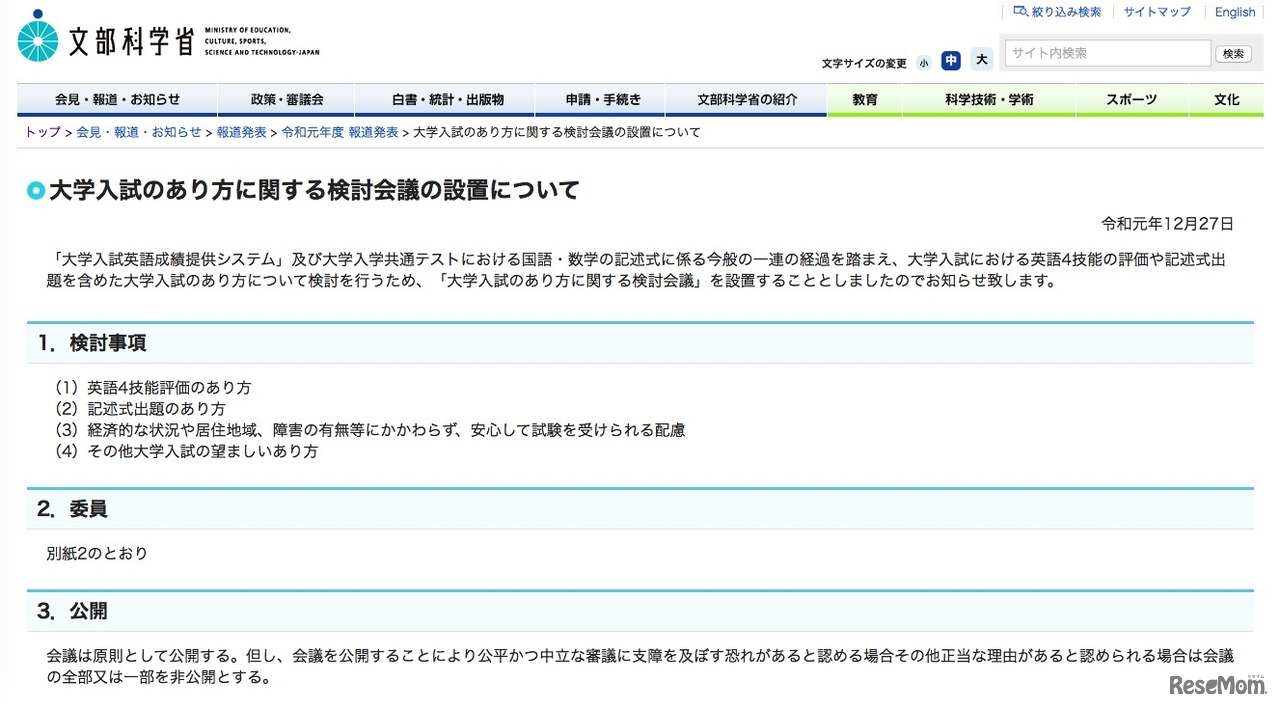Select 小 to set small font size
This screenshot has height=708, width=1280.
923,62
